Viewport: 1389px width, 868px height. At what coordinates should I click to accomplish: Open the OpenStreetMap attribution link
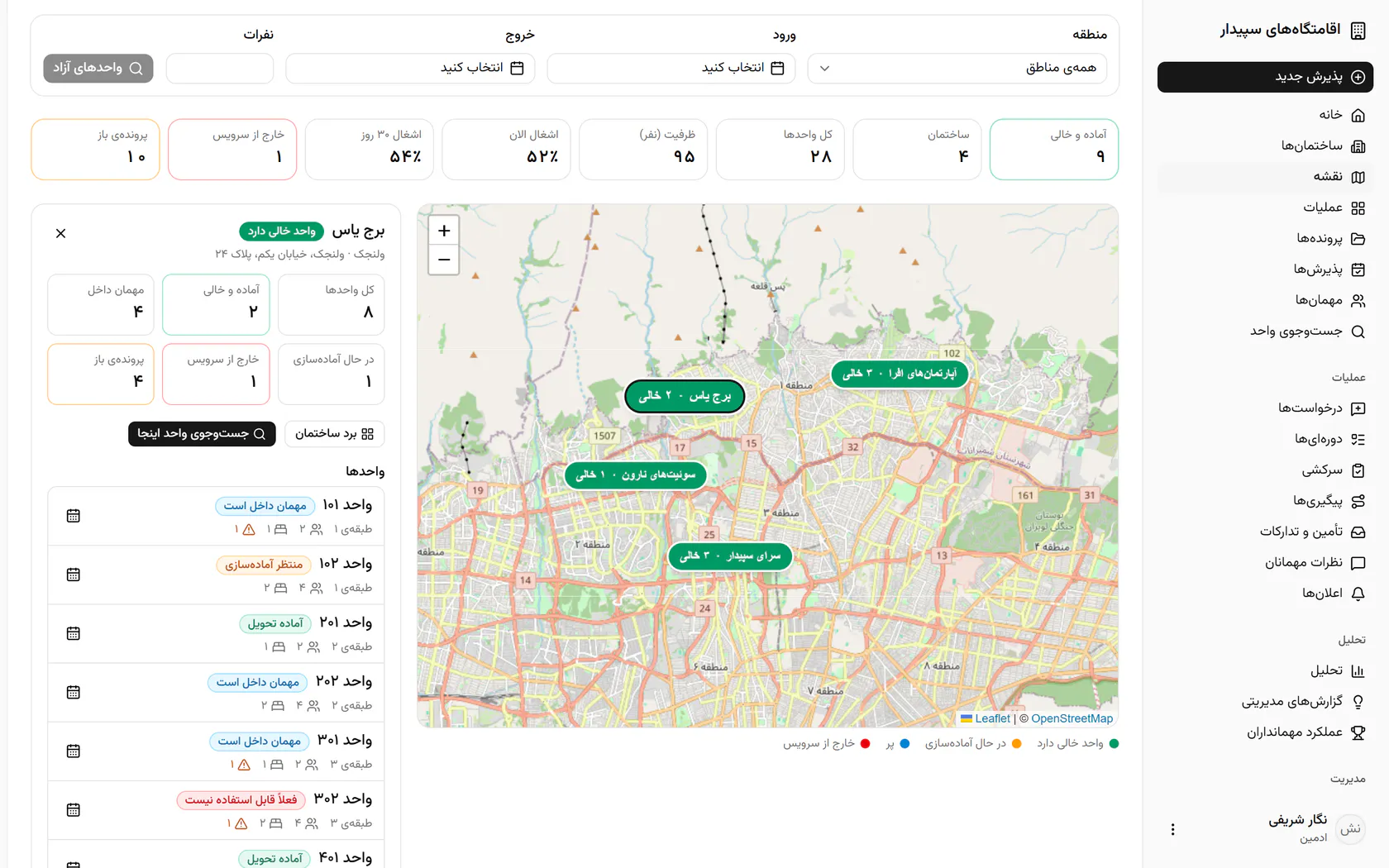(1072, 718)
